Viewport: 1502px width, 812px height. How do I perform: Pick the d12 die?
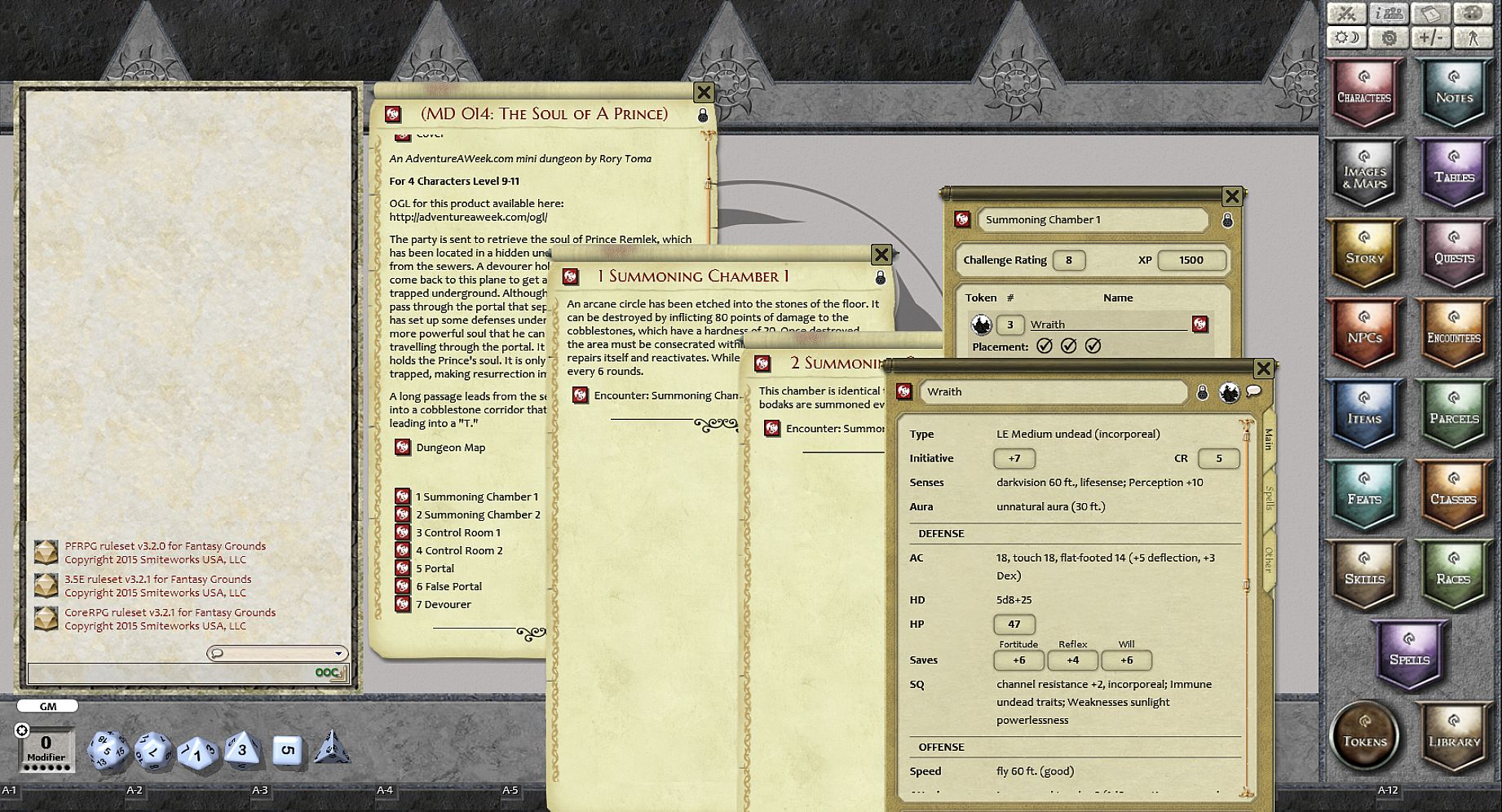[152, 751]
